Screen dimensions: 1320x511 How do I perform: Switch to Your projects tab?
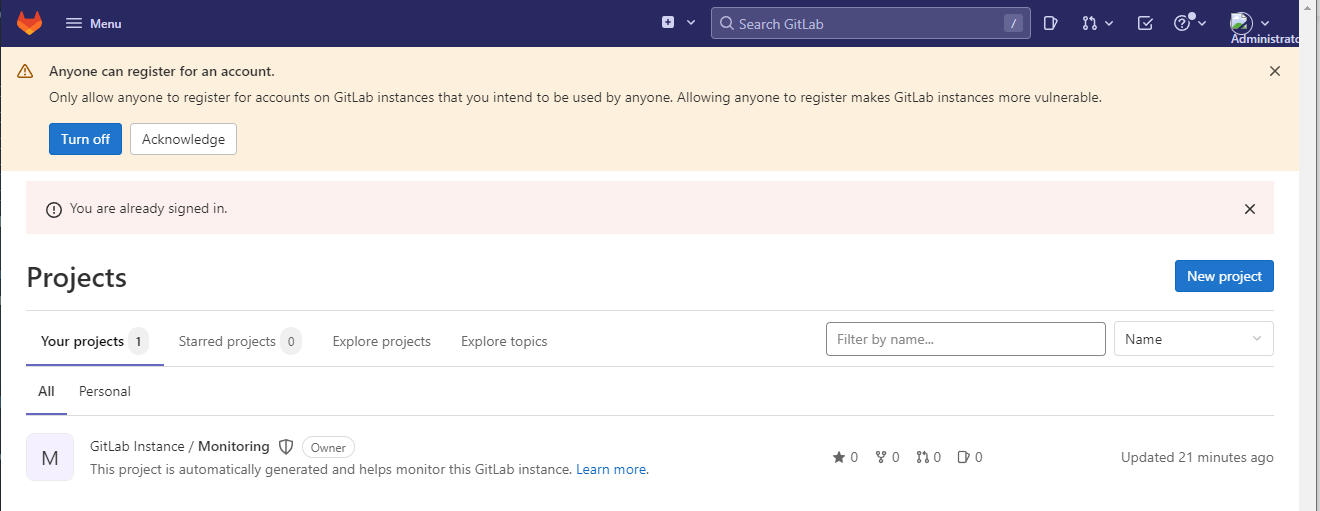pyautogui.click(x=94, y=341)
